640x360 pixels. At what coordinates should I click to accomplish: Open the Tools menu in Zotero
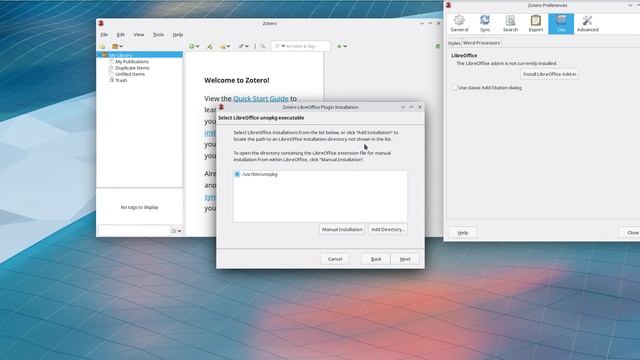tap(158, 35)
